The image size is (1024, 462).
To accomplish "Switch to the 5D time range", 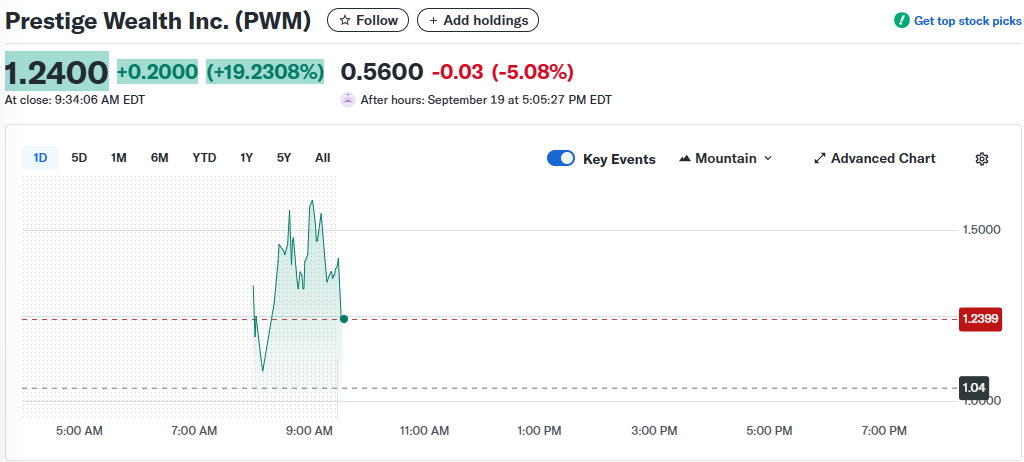I will 79,158.
